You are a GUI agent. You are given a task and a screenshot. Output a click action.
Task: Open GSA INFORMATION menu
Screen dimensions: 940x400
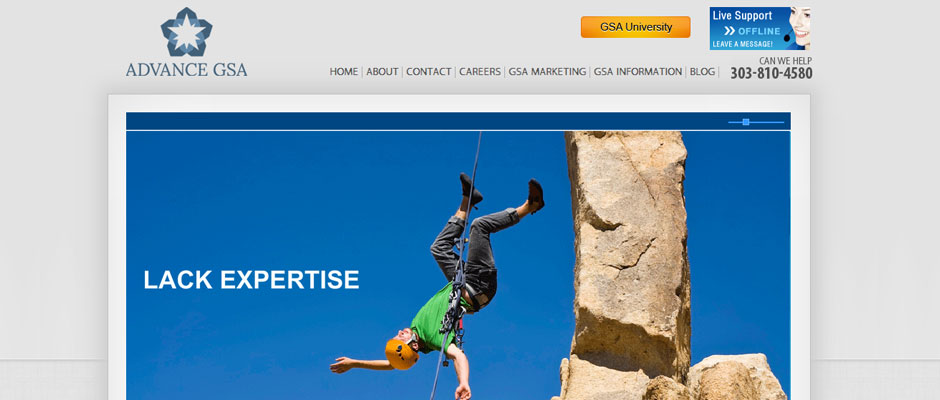(638, 71)
